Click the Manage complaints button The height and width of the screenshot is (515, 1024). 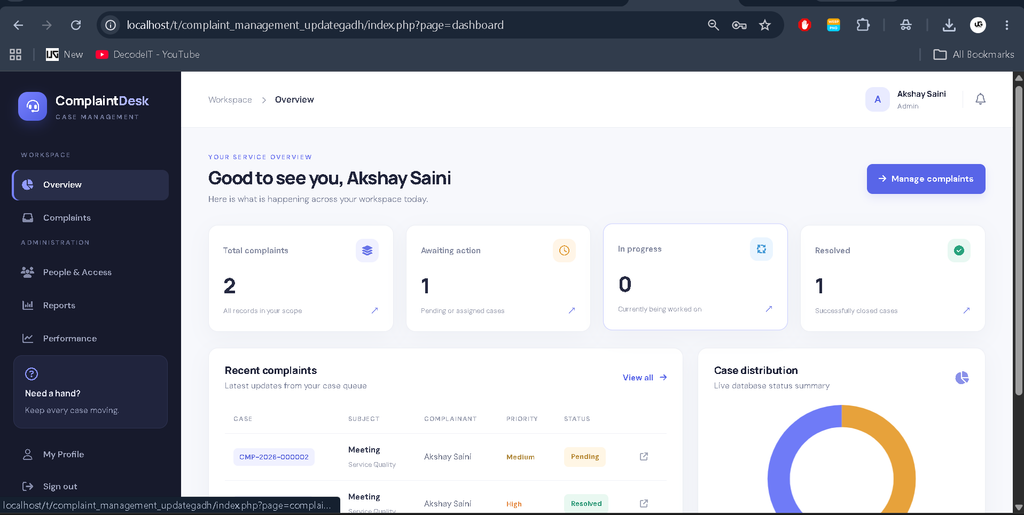[926, 179]
